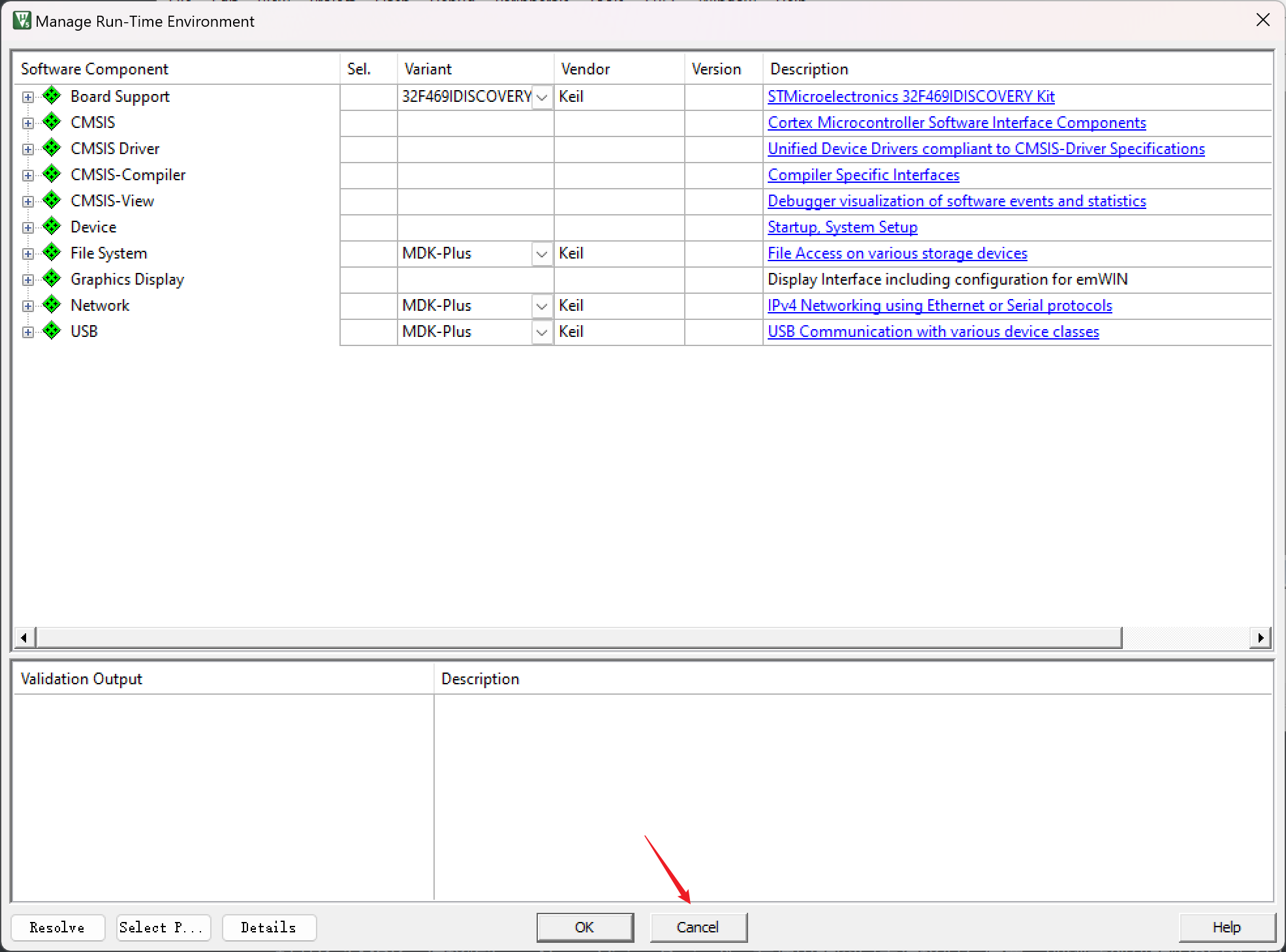This screenshot has width=1286, height=952.
Task: Click the Network green diamond icon
Action: 52,305
